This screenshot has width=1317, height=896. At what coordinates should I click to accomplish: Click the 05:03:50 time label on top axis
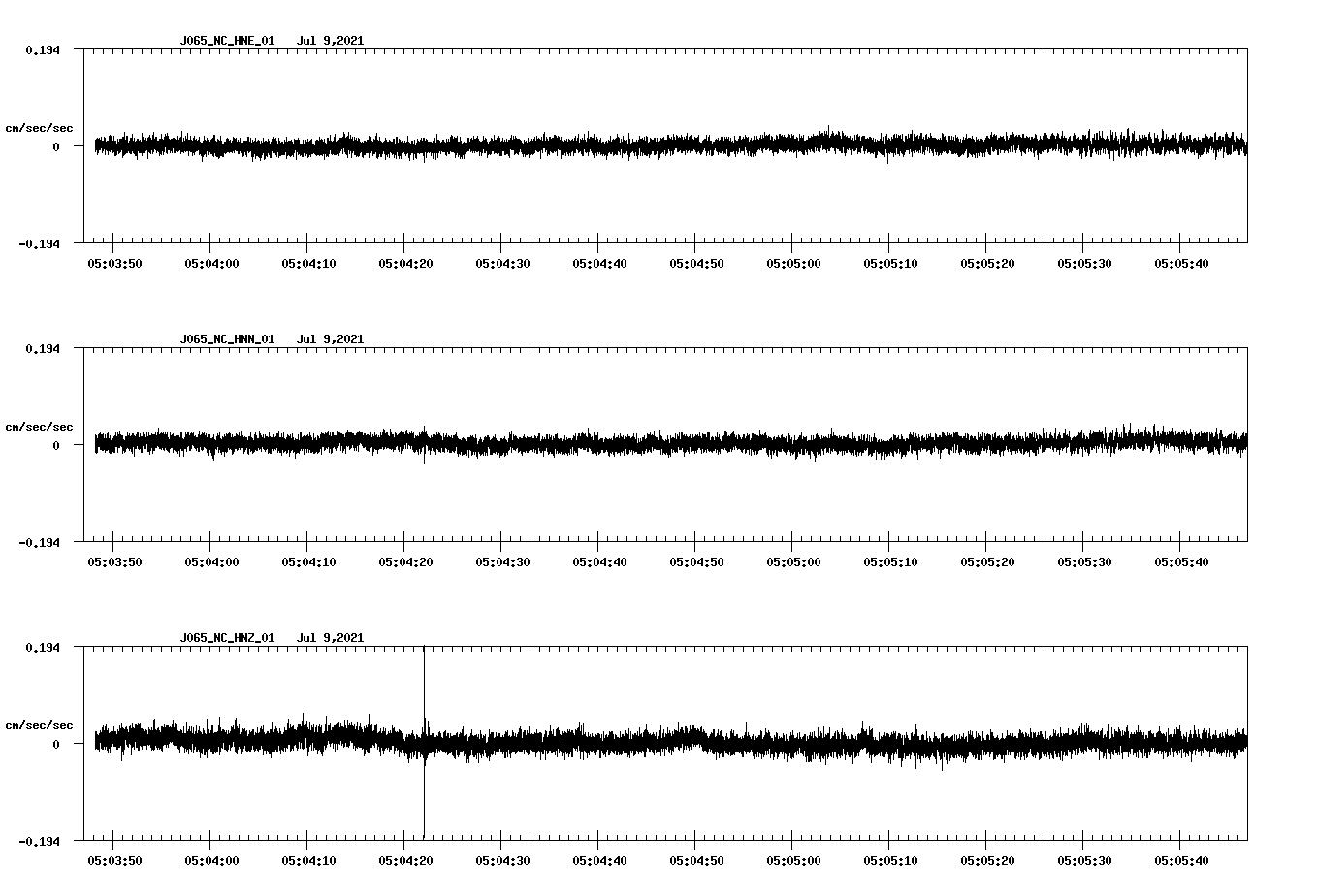(x=113, y=260)
